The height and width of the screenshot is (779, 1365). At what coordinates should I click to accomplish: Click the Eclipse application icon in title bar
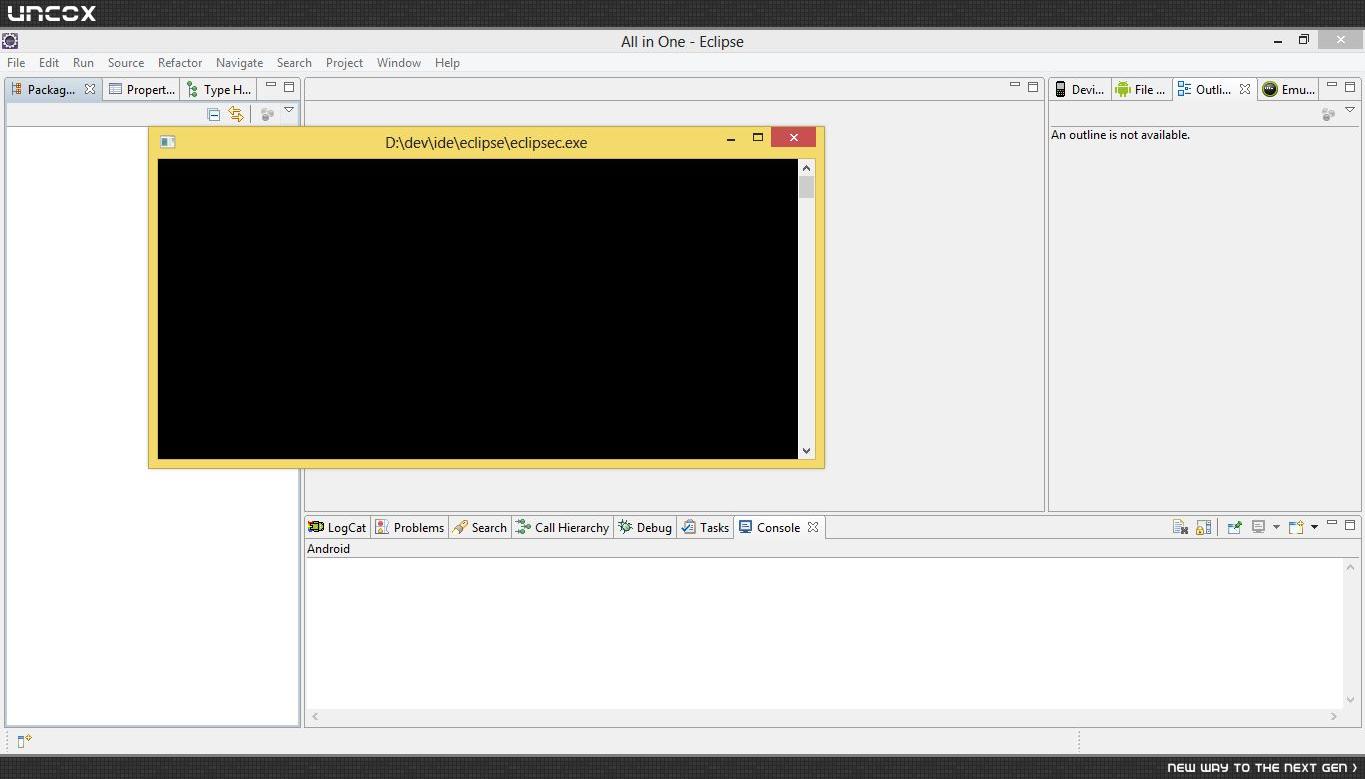[10, 41]
